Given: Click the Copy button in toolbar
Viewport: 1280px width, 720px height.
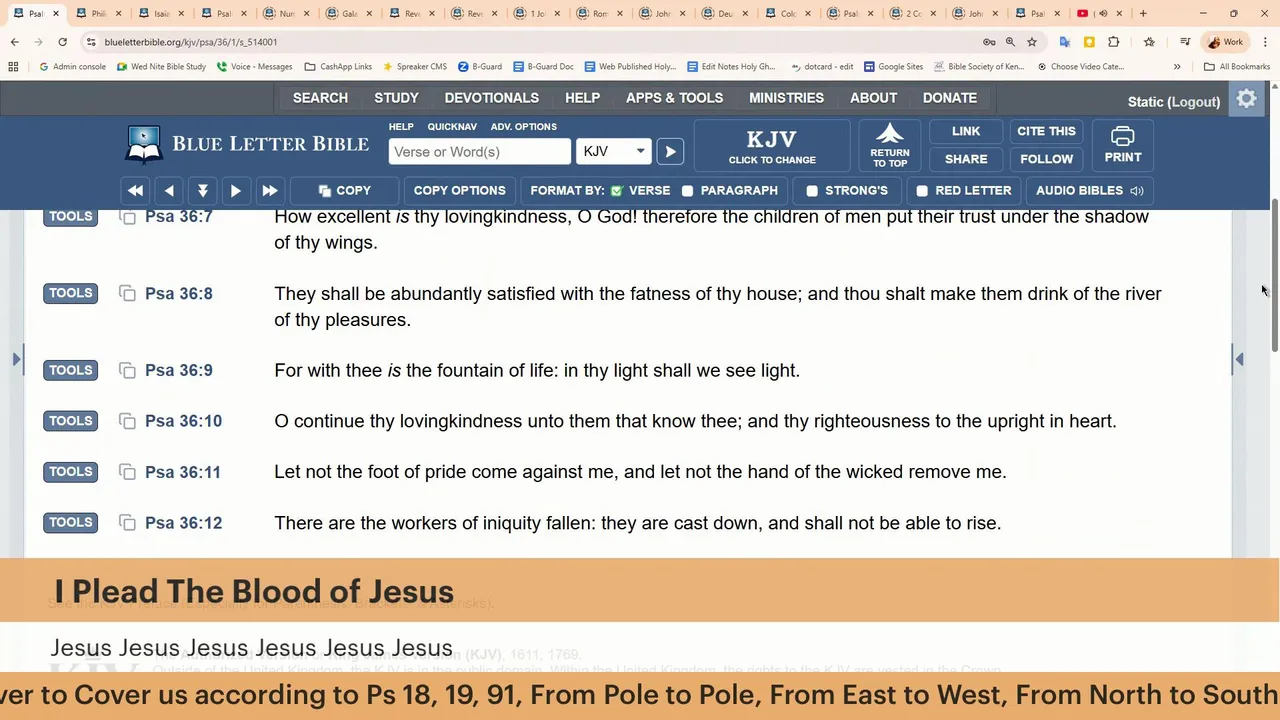Looking at the screenshot, I should click(345, 190).
